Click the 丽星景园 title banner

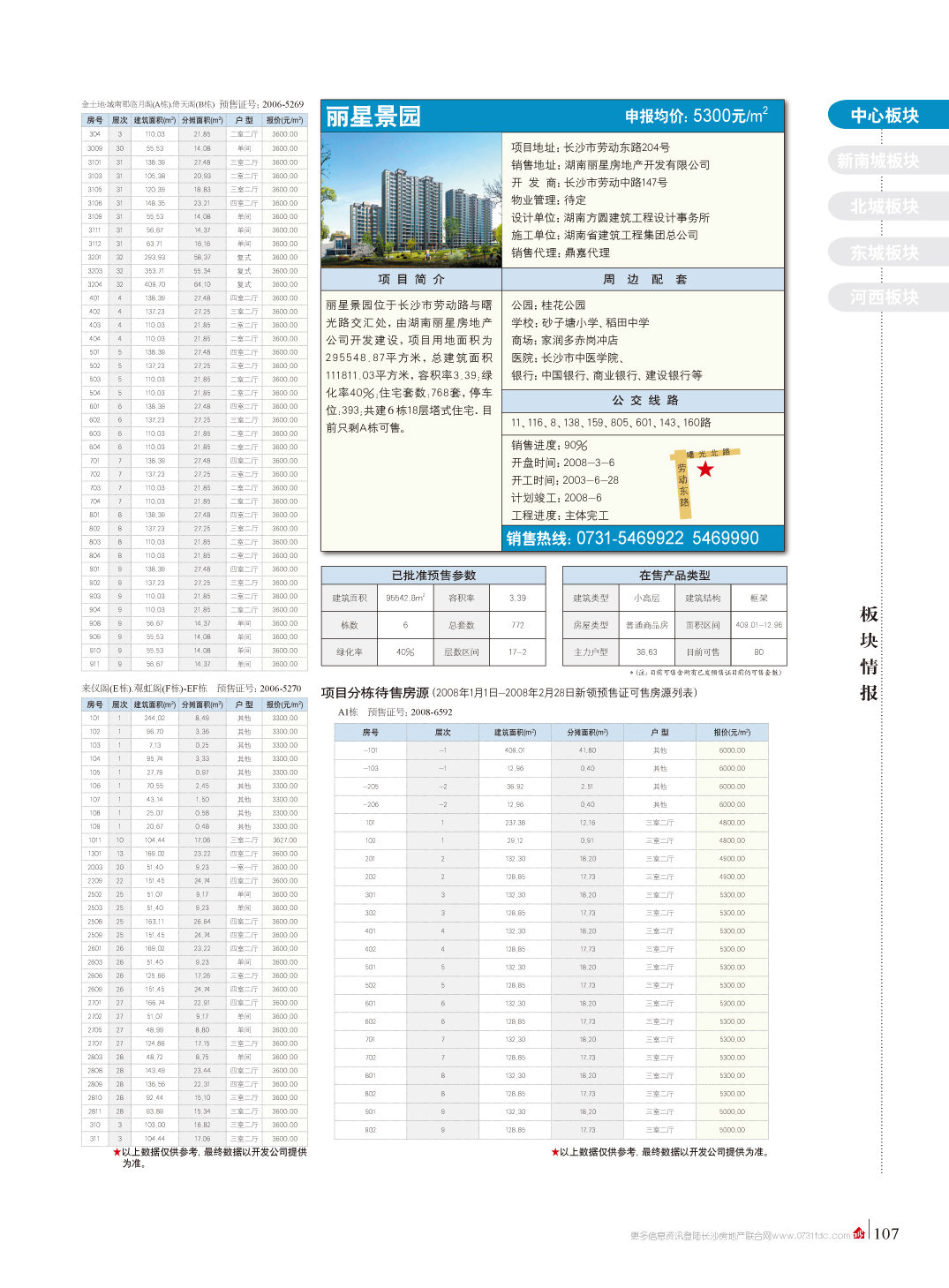[374, 117]
